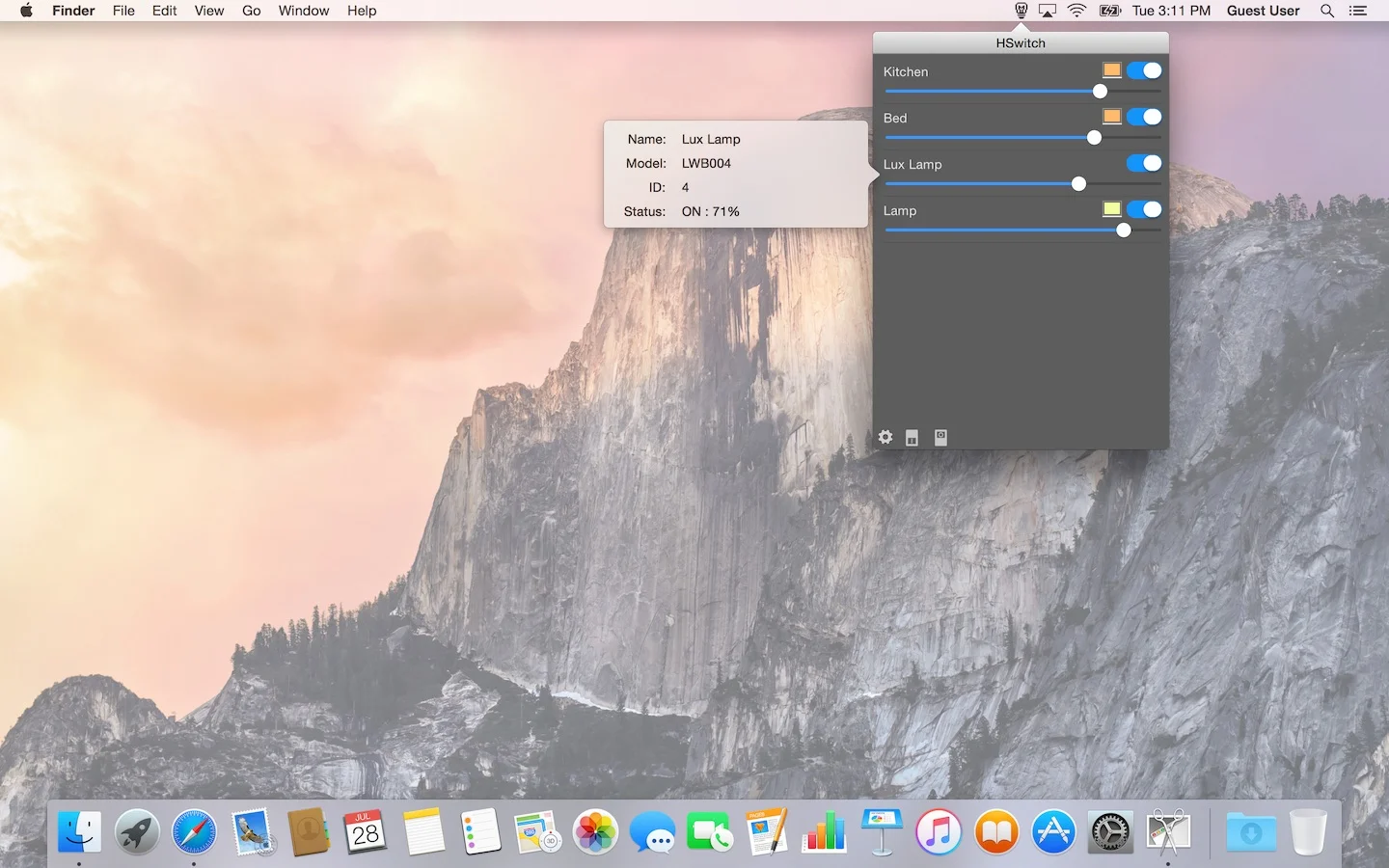Open the AirPlay display menu bar icon
The width and height of the screenshot is (1389, 868).
(x=1048, y=11)
